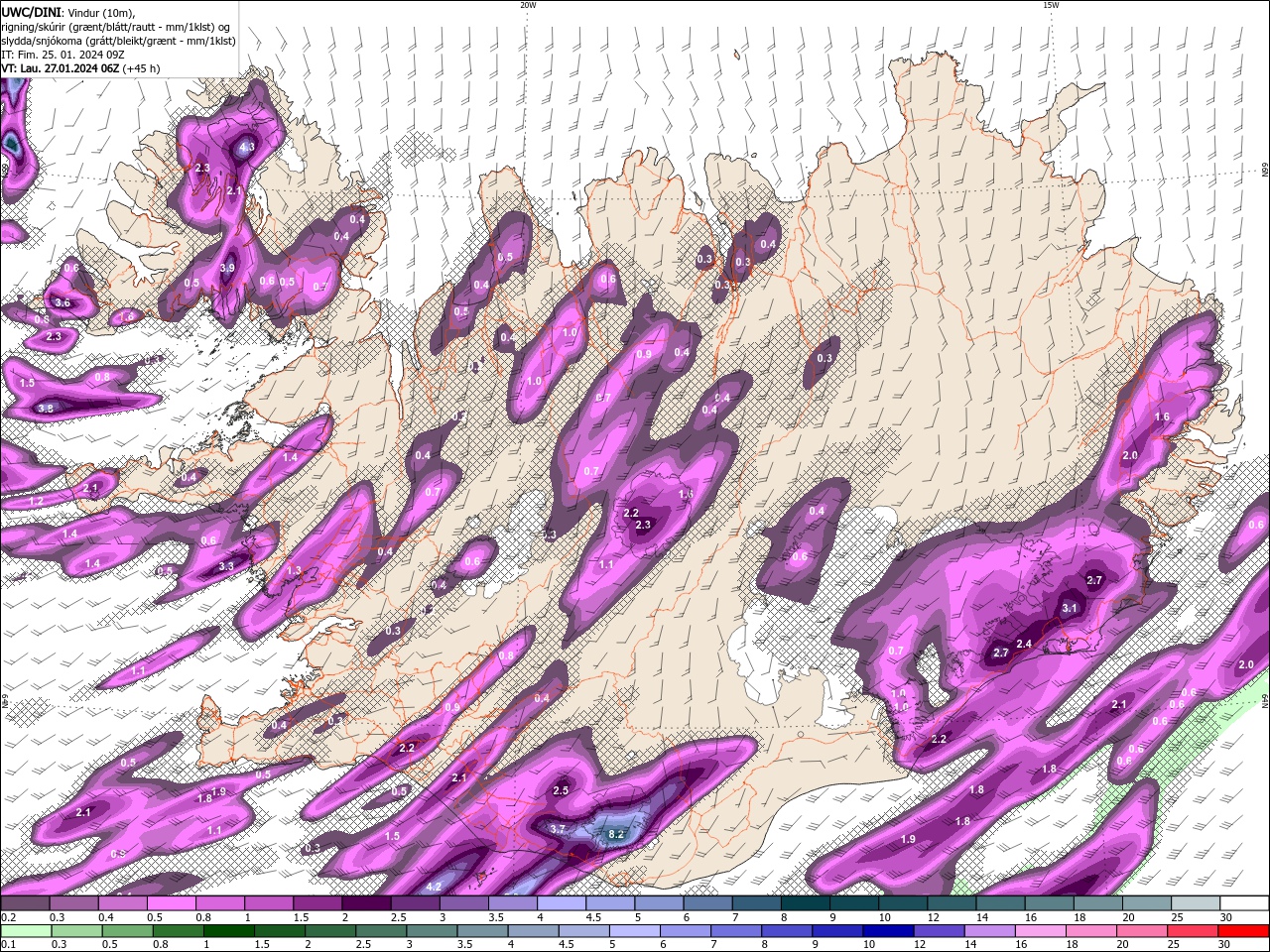Select the 3.6 precipitation label
The width and height of the screenshot is (1270, 952).
click(x=62, y=302)
